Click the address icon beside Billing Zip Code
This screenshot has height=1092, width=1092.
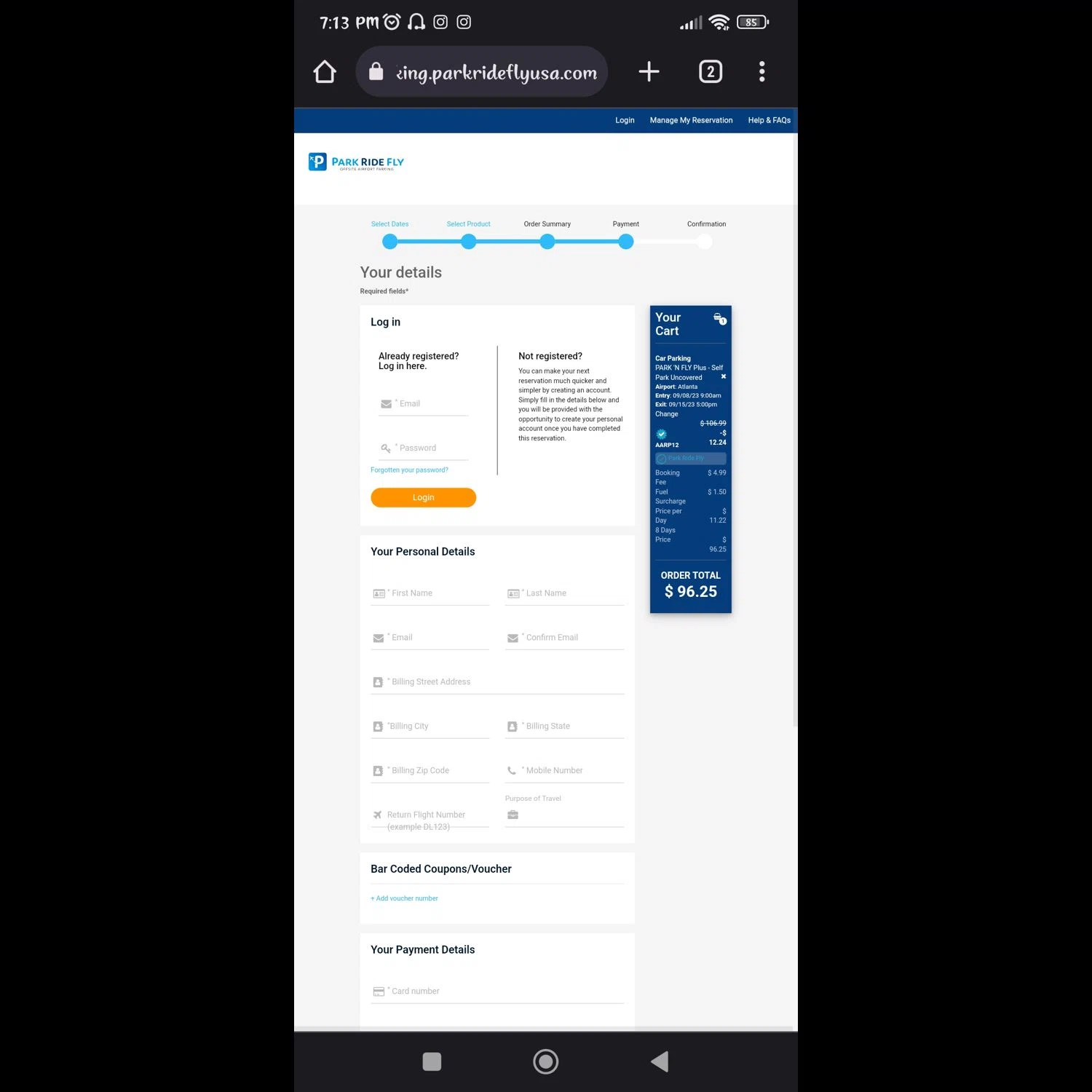click(x=378, y=771)
